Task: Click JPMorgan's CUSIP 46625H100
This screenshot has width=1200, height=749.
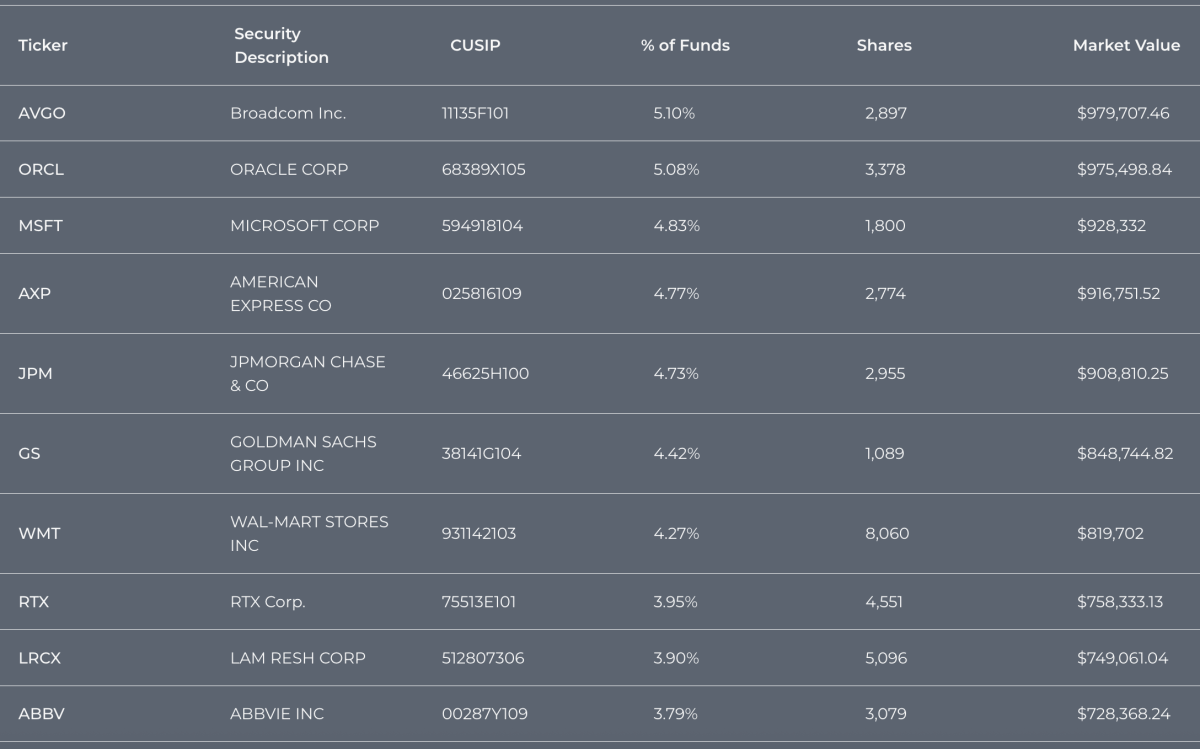Action: tap(485, 373)
